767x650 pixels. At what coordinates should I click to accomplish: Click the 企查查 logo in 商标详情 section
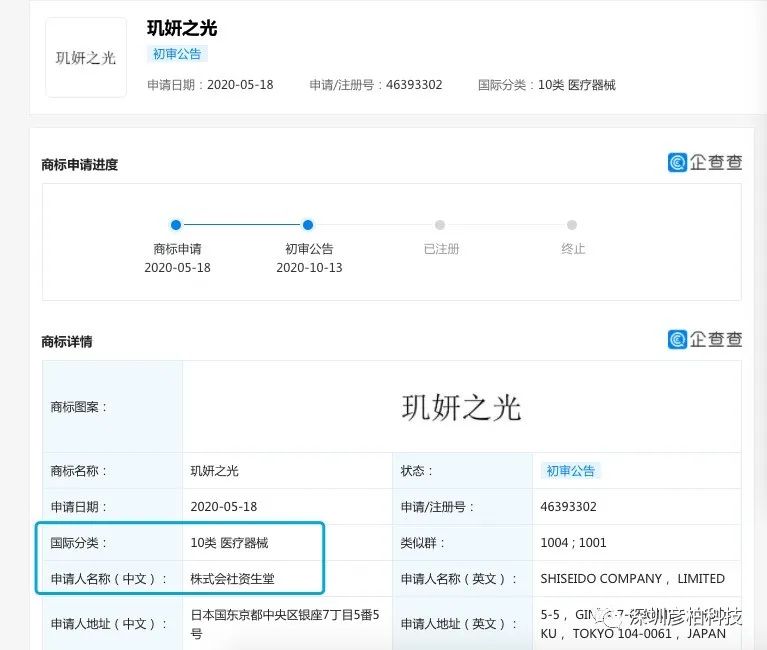click(705, 339)
